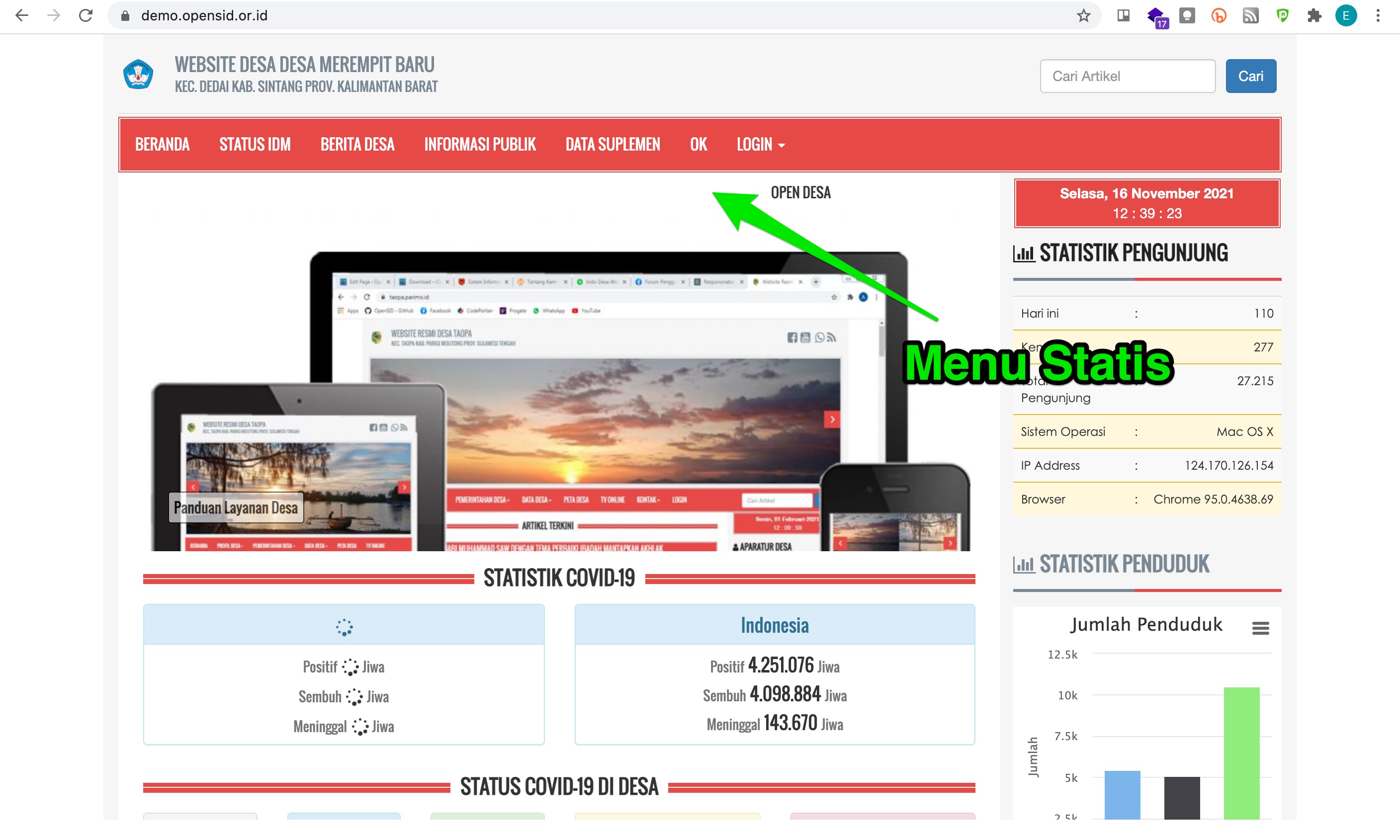Open the Chrome three-dot menu

click(1378, 15)
